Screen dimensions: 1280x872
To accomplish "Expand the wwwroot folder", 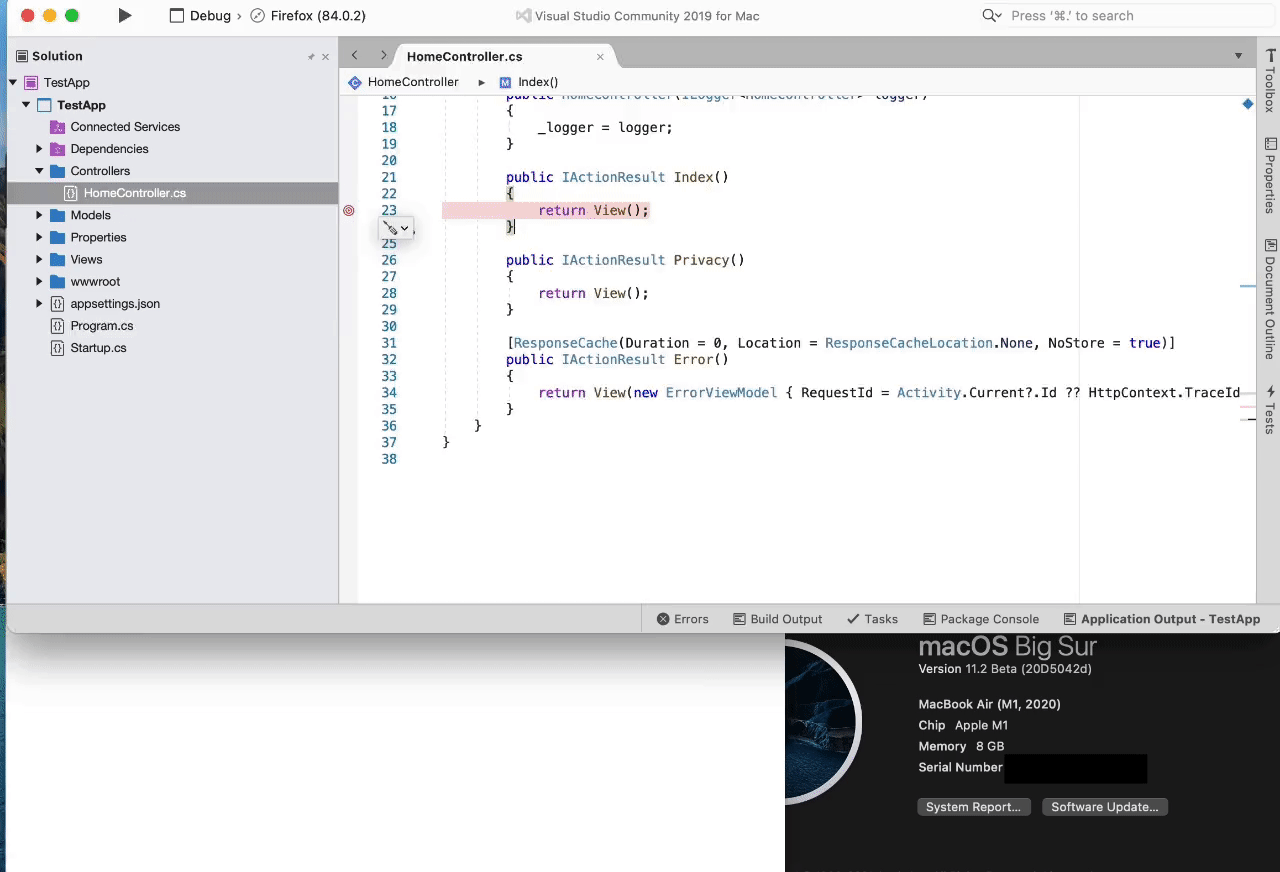I will [x=39, y=281].
